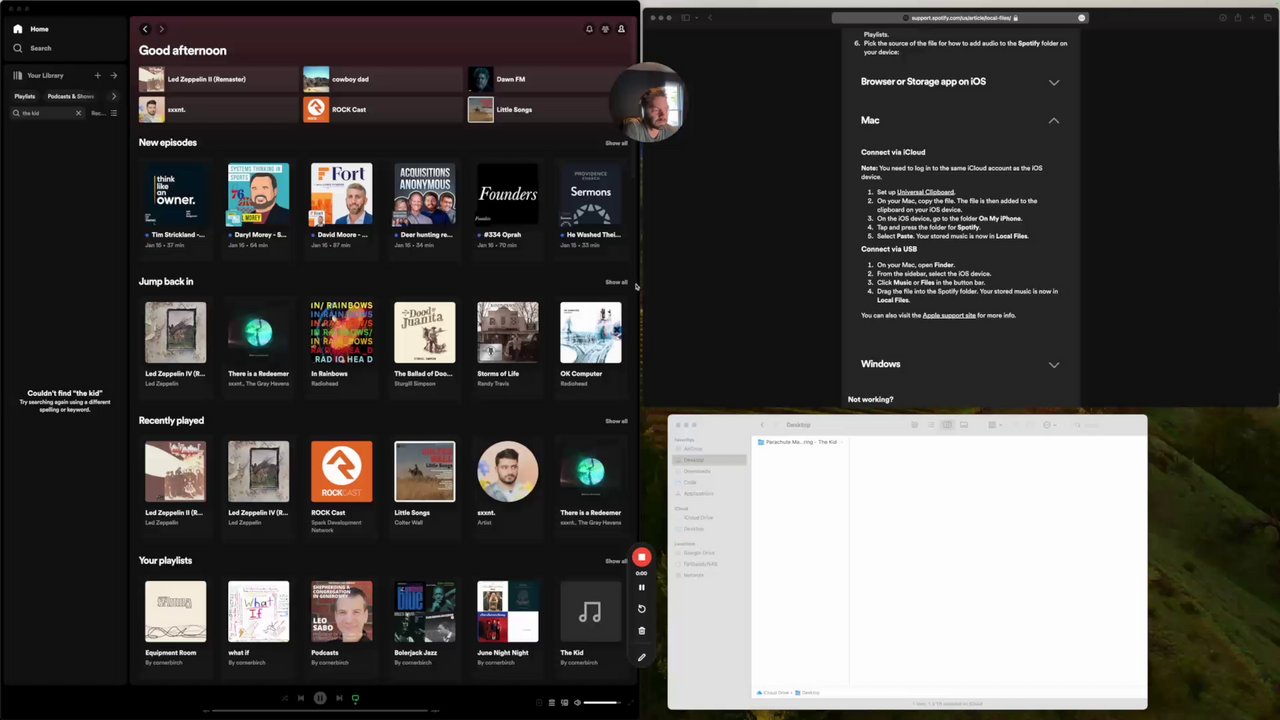The height and width of the screenshot is (720, 1280).
Task: Clear the library search text
Action: tap(78, 113)
